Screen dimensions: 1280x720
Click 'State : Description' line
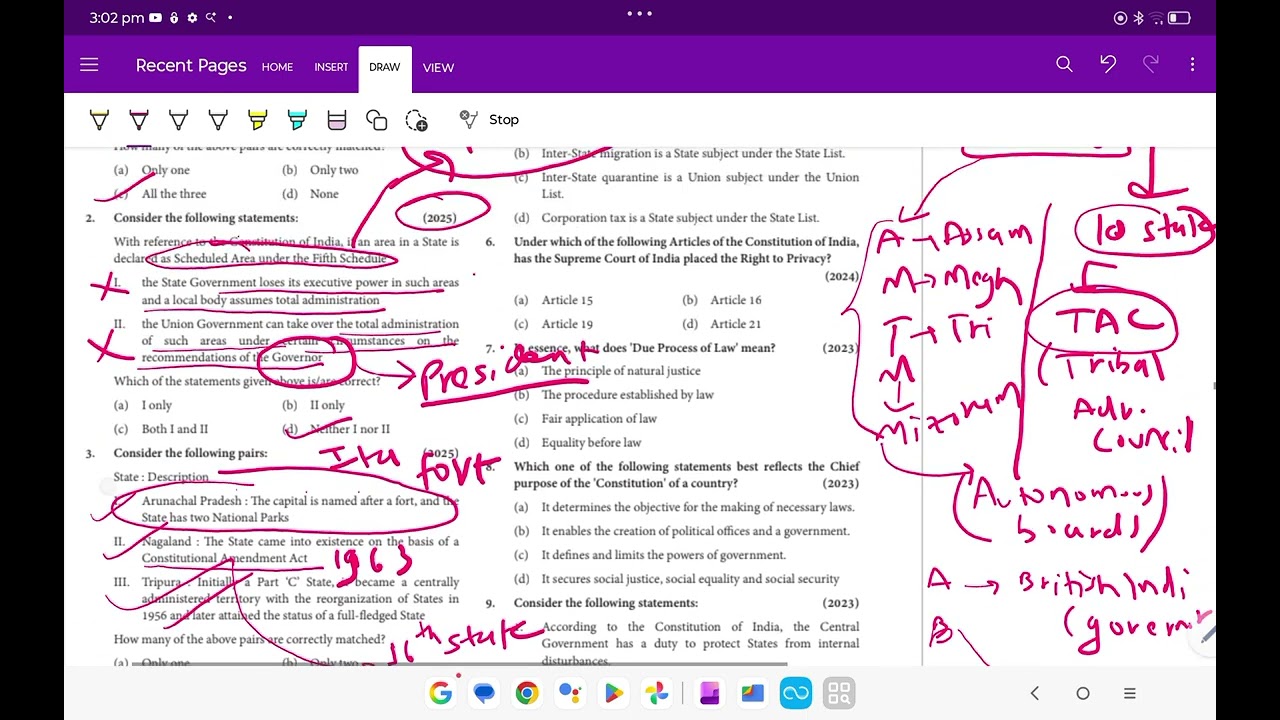tap(161, 477)
